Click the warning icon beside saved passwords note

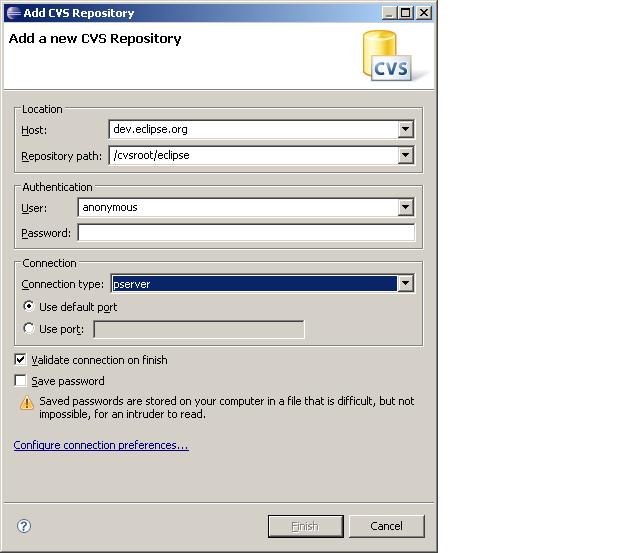[27, 402]
